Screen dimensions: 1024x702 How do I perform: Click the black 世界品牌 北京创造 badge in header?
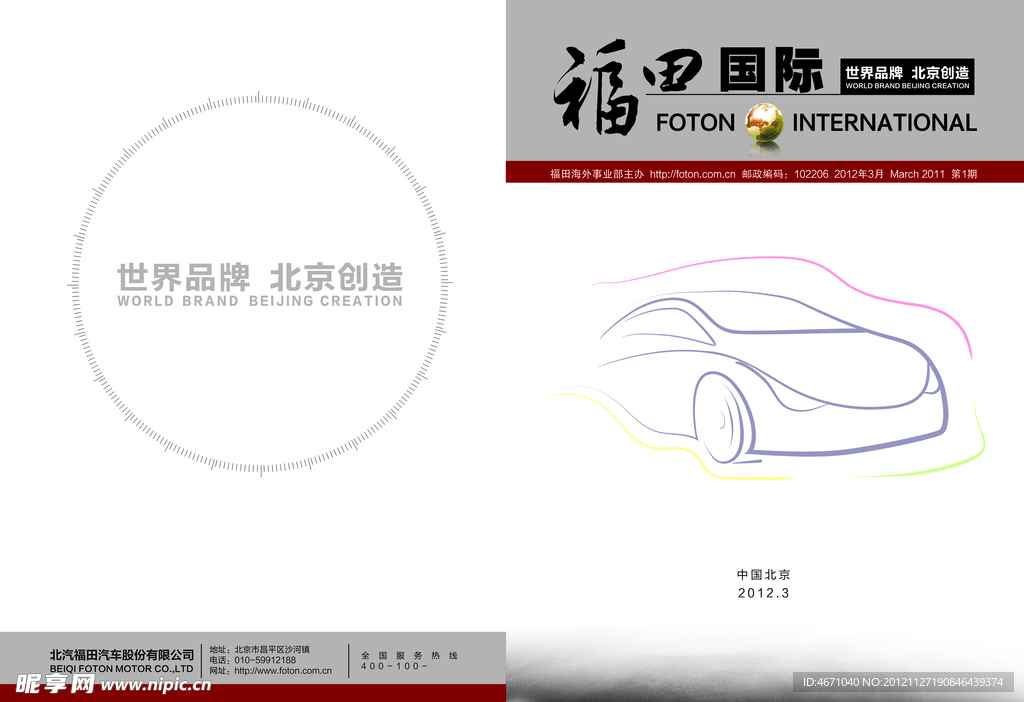[907, 76]
